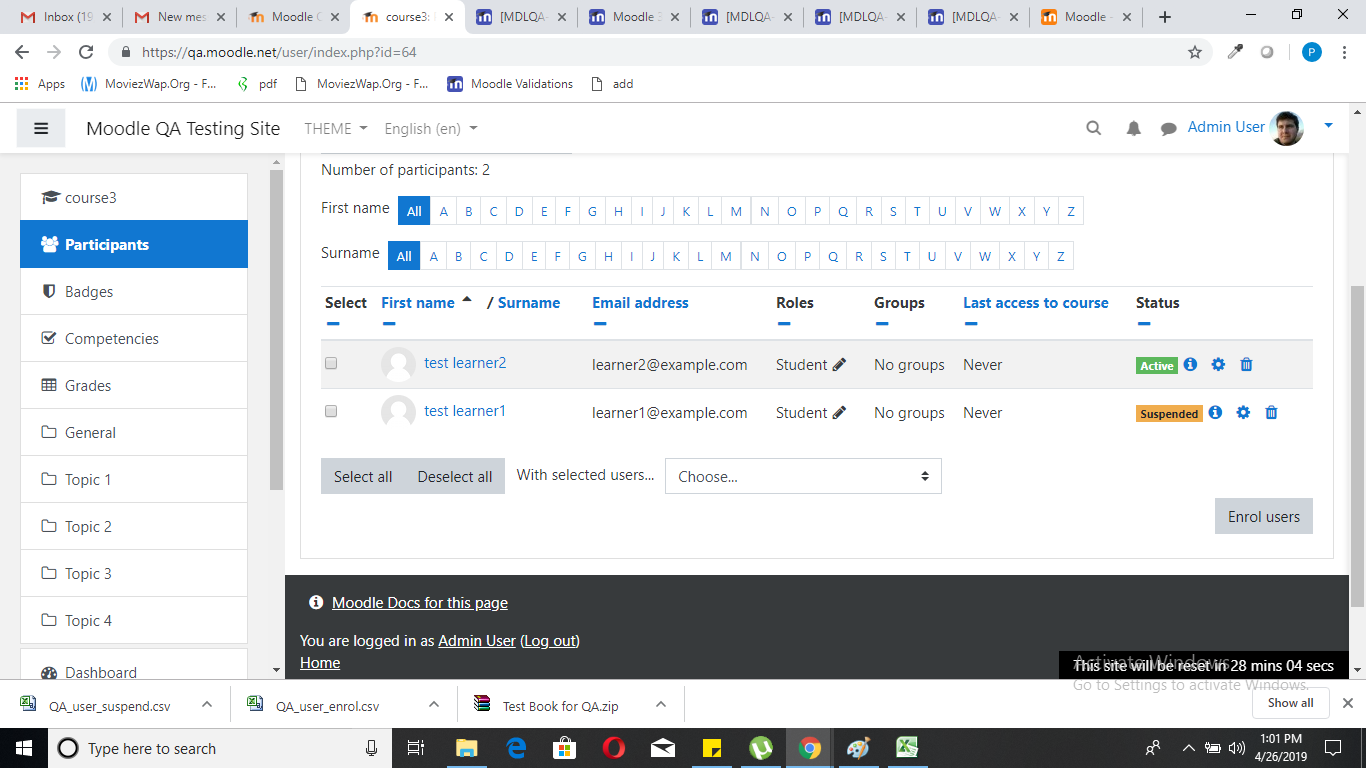Image resolution: width=1366 pixels, height=768 pixels.
Task: Open Badges in the course sidebar
Action: coord(134,291)
